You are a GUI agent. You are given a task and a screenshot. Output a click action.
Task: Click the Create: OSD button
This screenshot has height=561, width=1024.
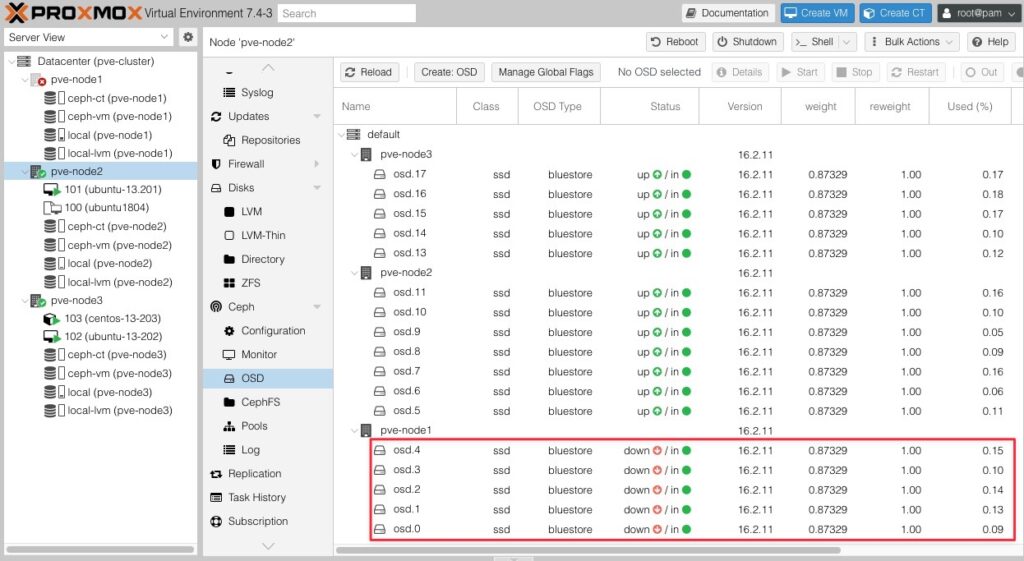coord(449,72)
